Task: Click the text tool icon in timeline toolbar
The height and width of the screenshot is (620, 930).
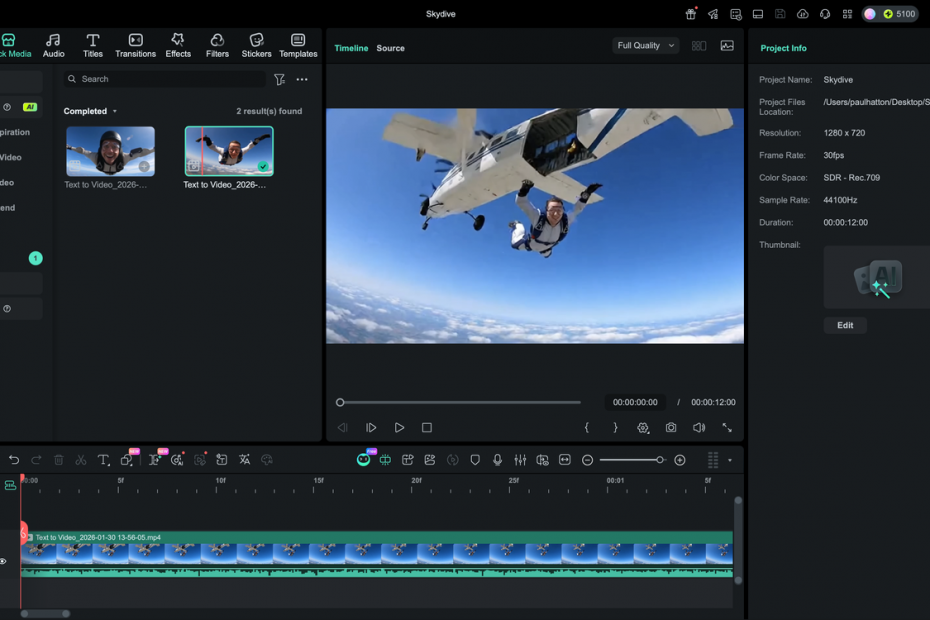Action: click(x=103, y=460)
